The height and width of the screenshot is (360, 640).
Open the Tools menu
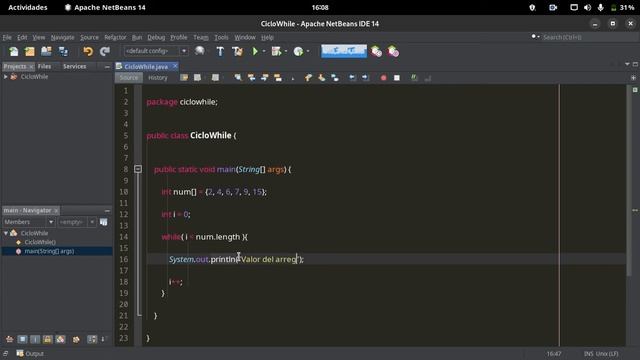(221, 37)
